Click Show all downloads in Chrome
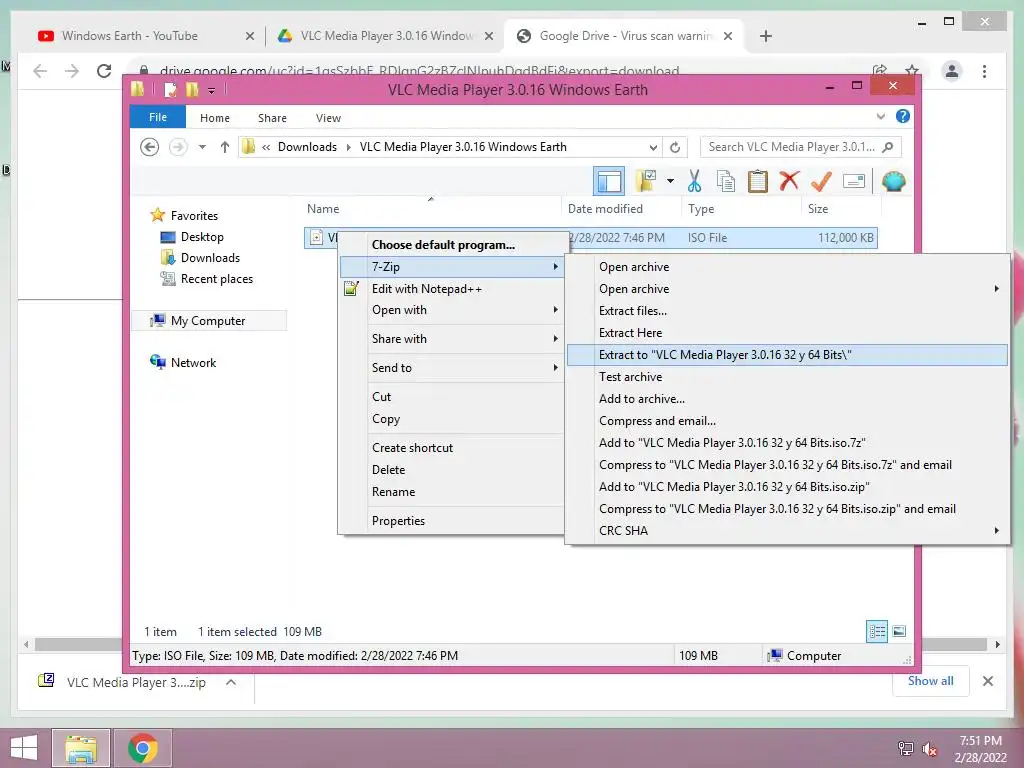The height and width of the screenshot is (768, 1024). coord(930,681)
